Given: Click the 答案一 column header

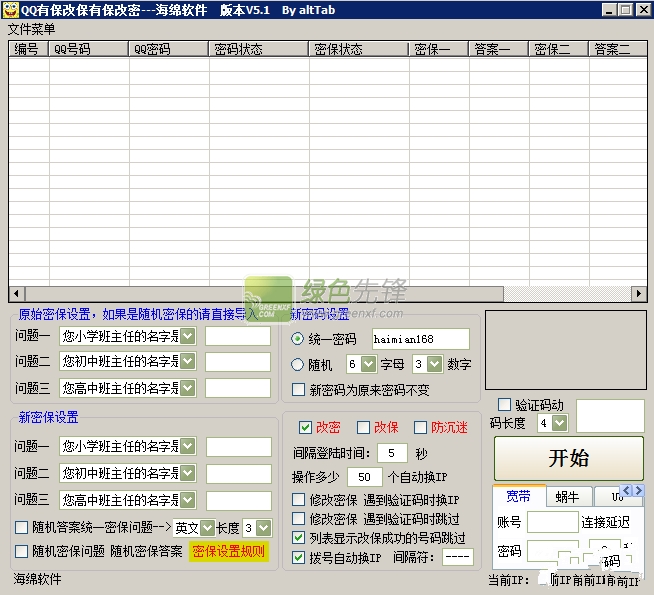Looking at the screenshot, I should click(x=499, y=49).
